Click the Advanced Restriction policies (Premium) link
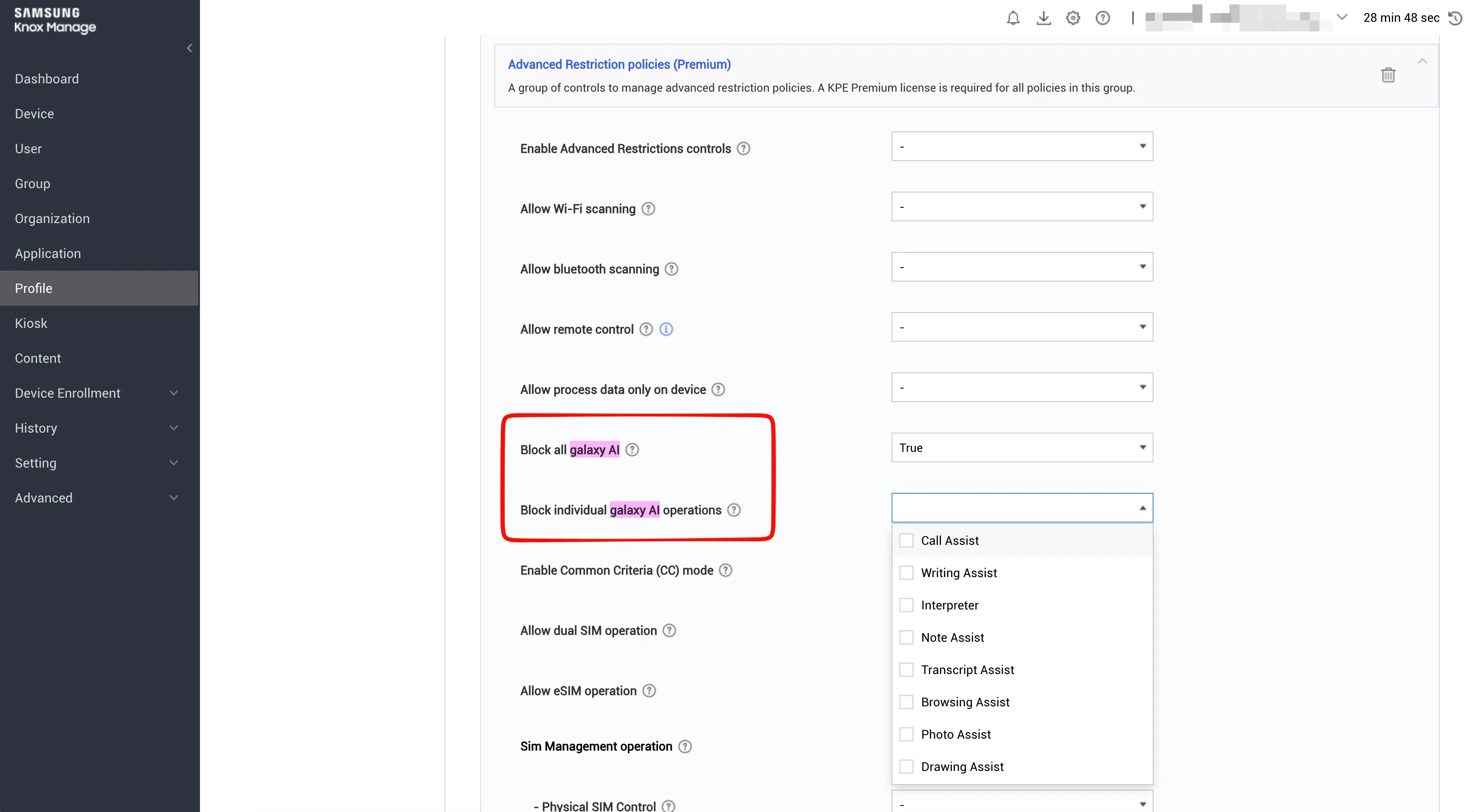Viewport: 1474px width, 812px height. coord(619,64)
